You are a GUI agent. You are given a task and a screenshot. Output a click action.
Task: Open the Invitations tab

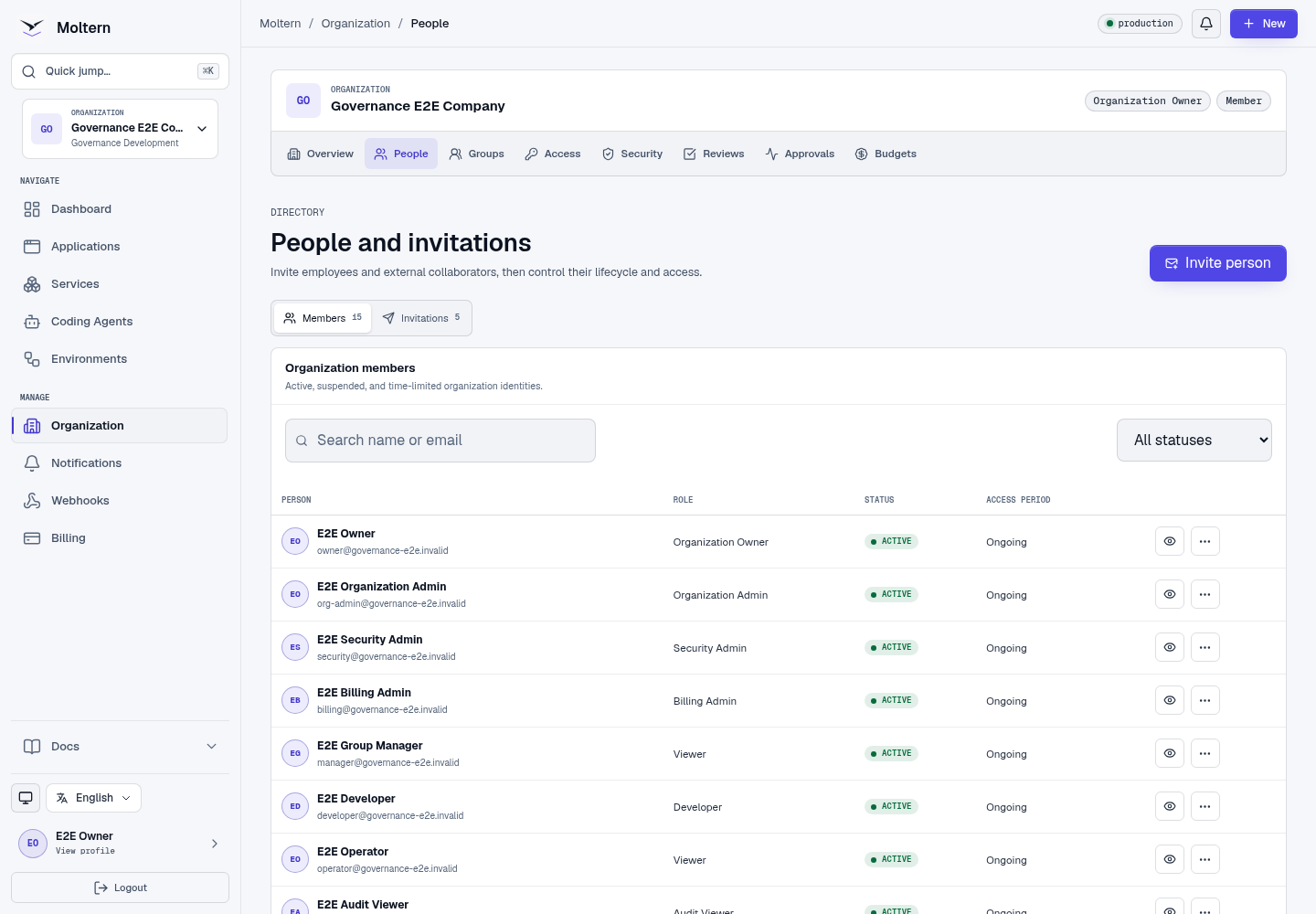click(x=421, y=318)
